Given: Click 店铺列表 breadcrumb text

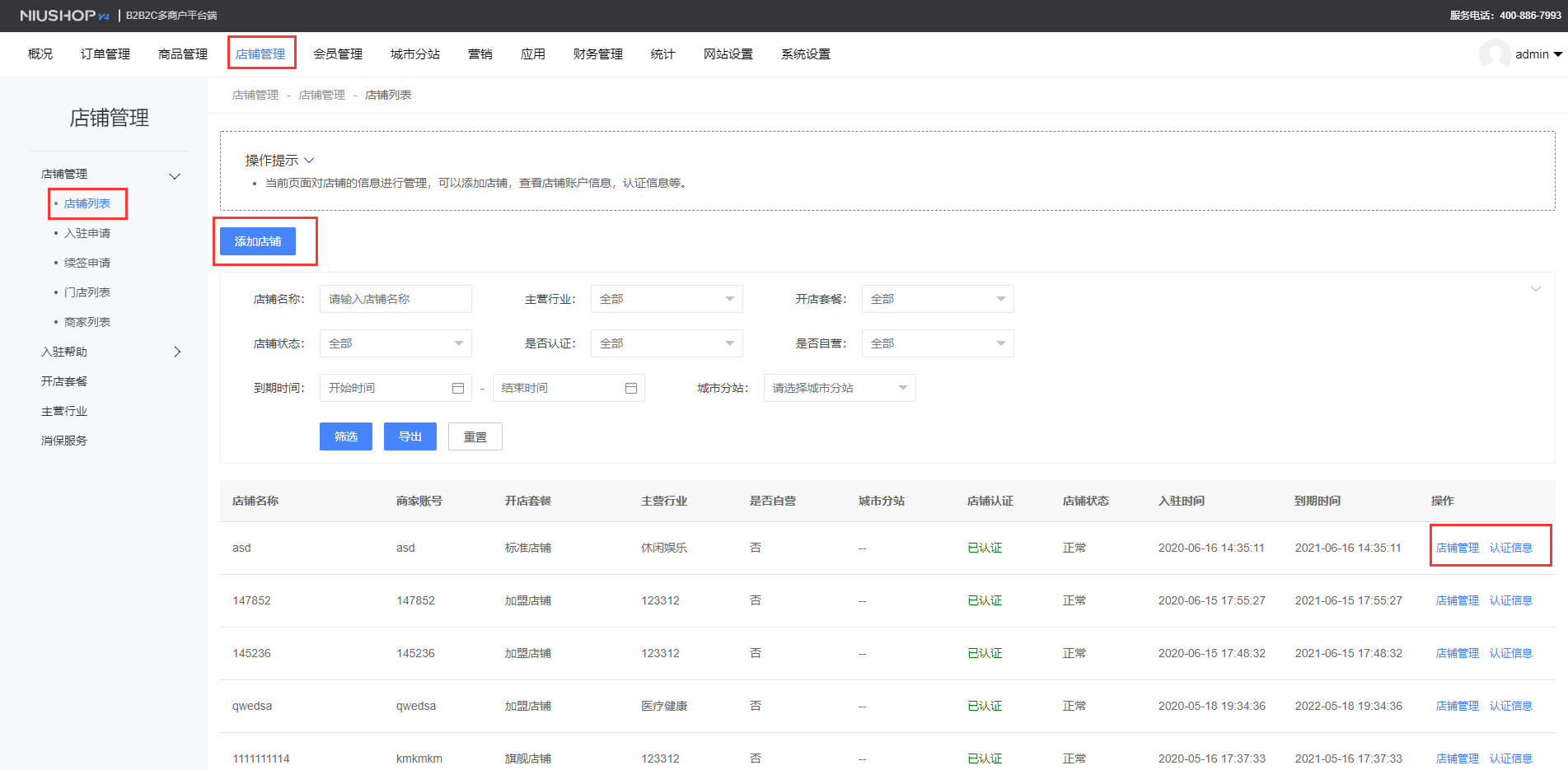Looking at the screenshot, I should click(388, 95).
